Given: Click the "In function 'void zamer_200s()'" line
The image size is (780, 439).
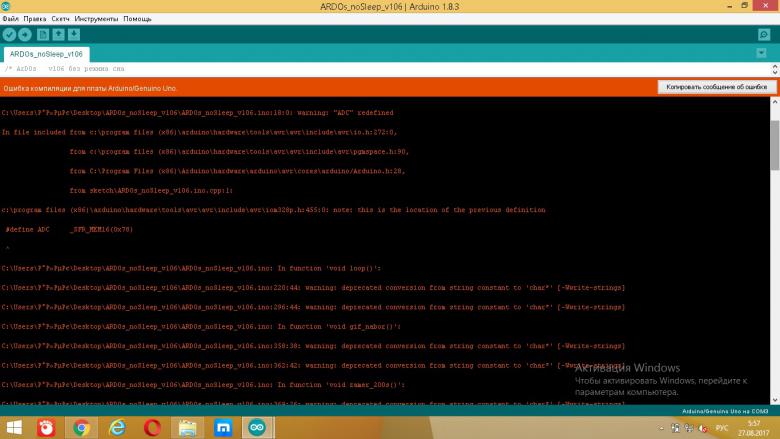Looking at the screenshot, I should point(203,385).
